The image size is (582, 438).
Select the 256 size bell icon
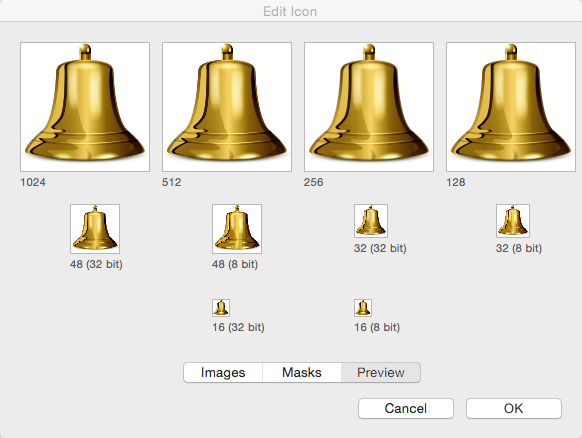[x=369, y=107]
